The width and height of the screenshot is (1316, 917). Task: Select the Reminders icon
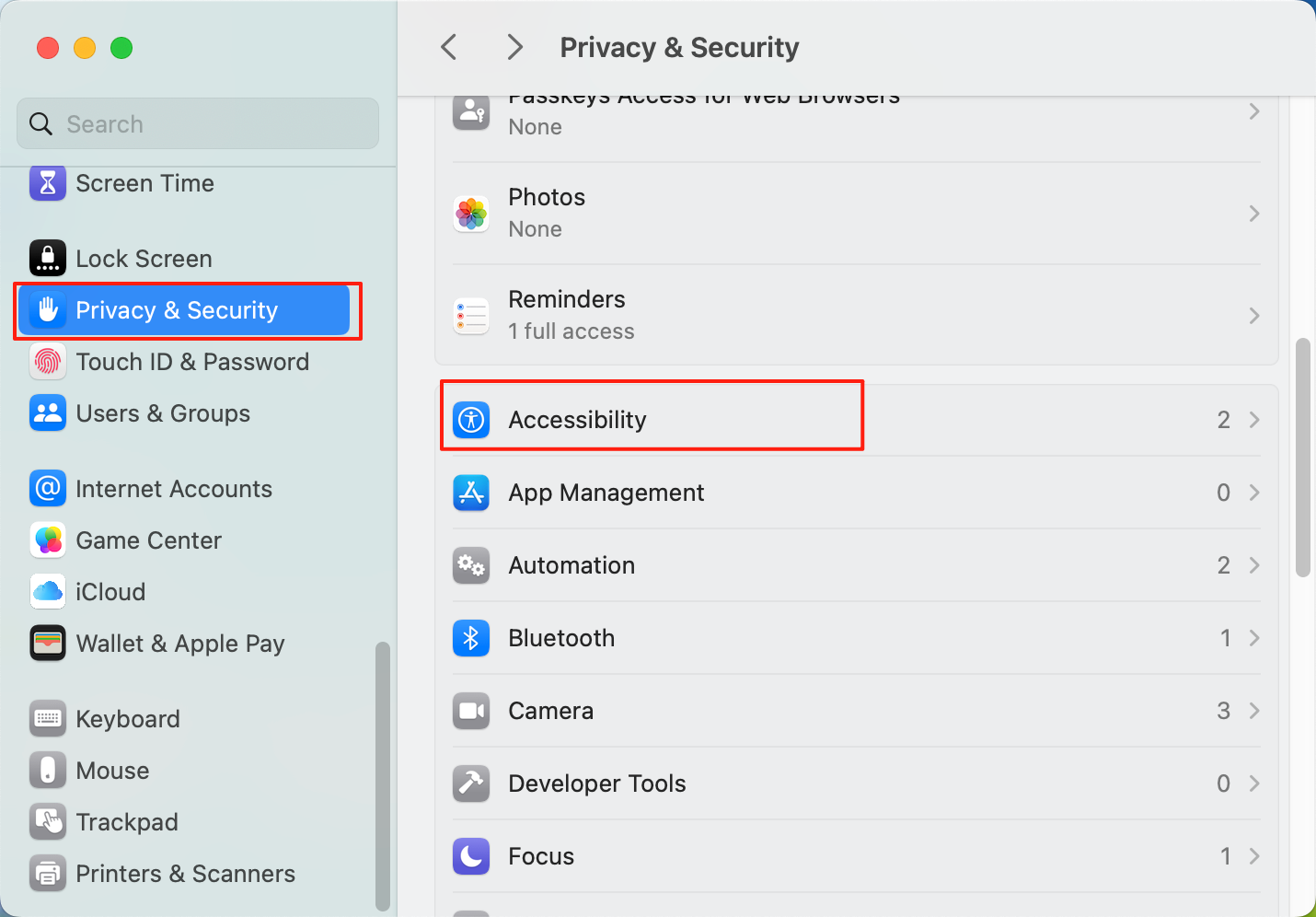click(x=471, y=315)
